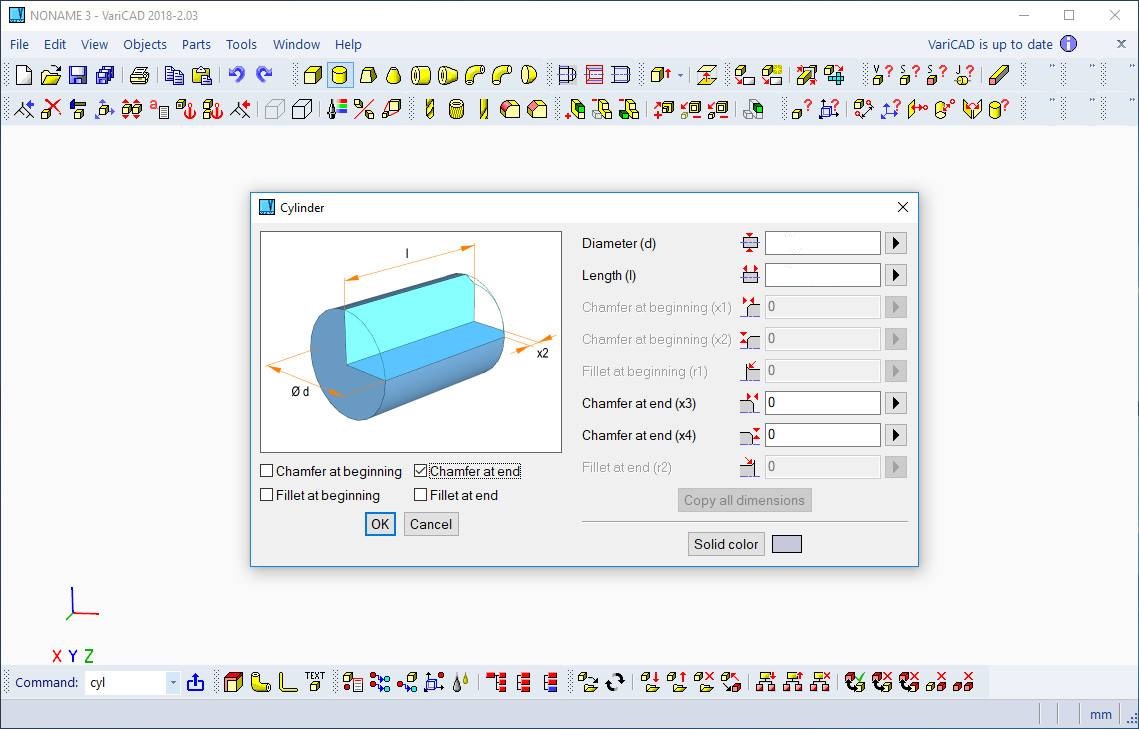The image size is (1139, 729).
Task: Click the Redo arrow icon
Action: pyautogui.click(x=264, y=75)
